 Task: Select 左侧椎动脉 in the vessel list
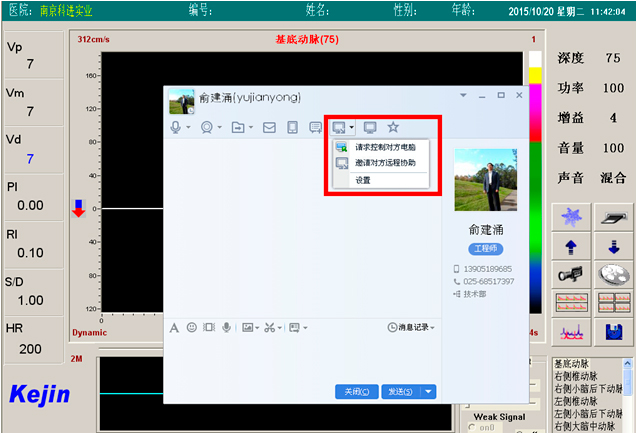click(x=576, y=401)
